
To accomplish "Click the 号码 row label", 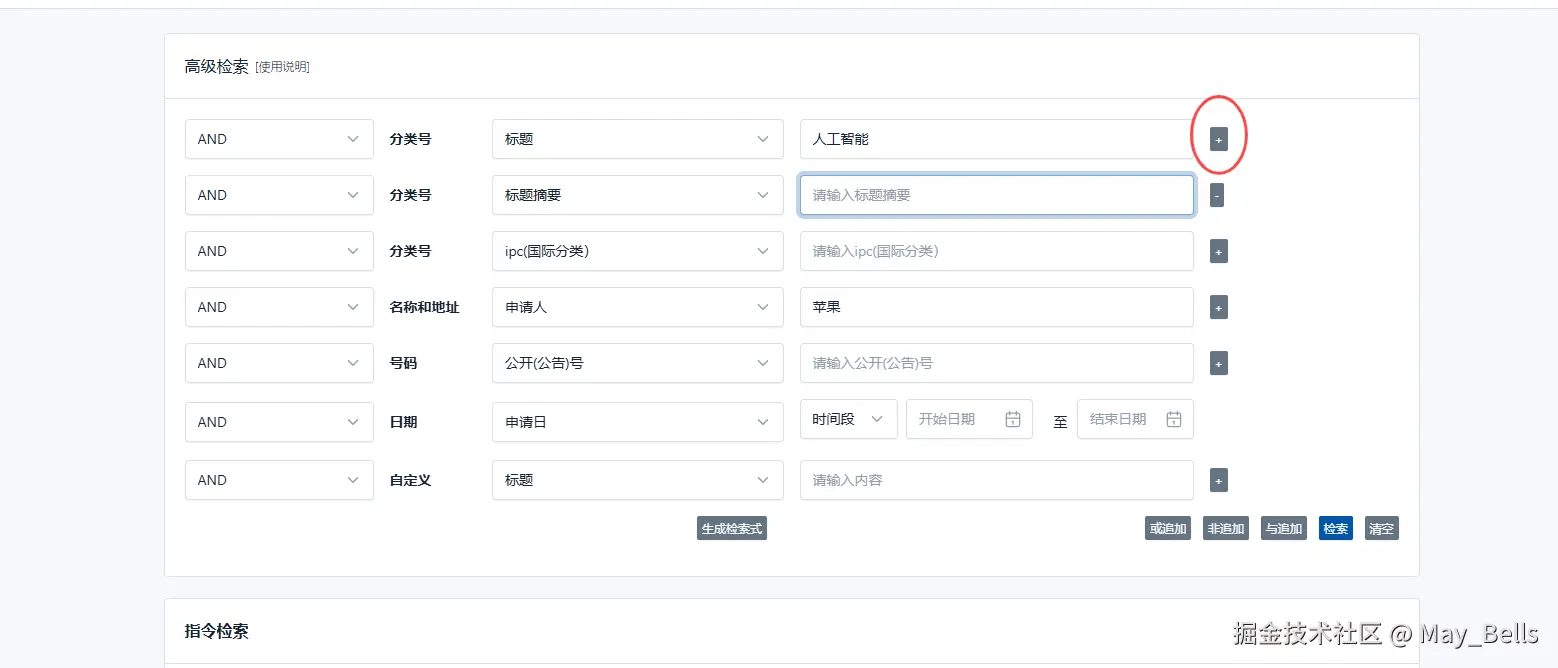I will (403, 363).
